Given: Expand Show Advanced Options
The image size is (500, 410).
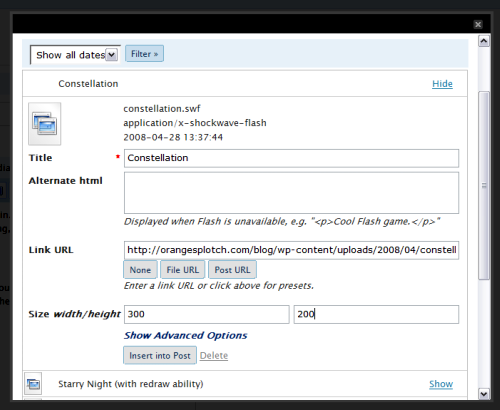Looking at the screenshot, I should click(x=185, y=335).
